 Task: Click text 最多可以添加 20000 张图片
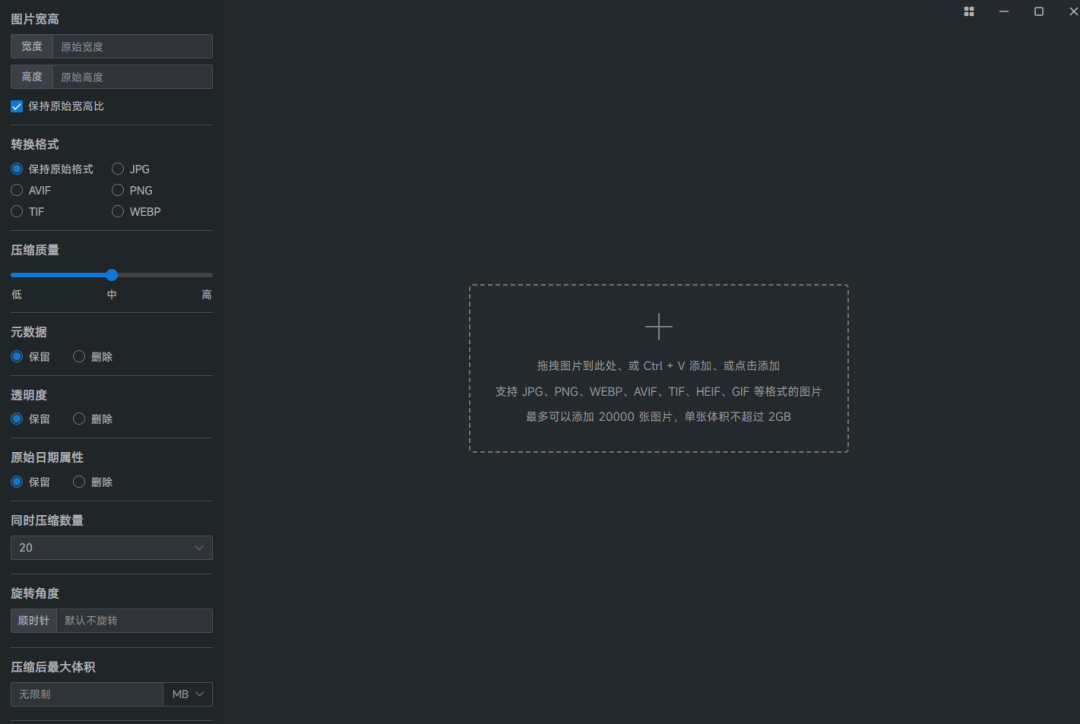pyautogui.click(x=599, y=417)
